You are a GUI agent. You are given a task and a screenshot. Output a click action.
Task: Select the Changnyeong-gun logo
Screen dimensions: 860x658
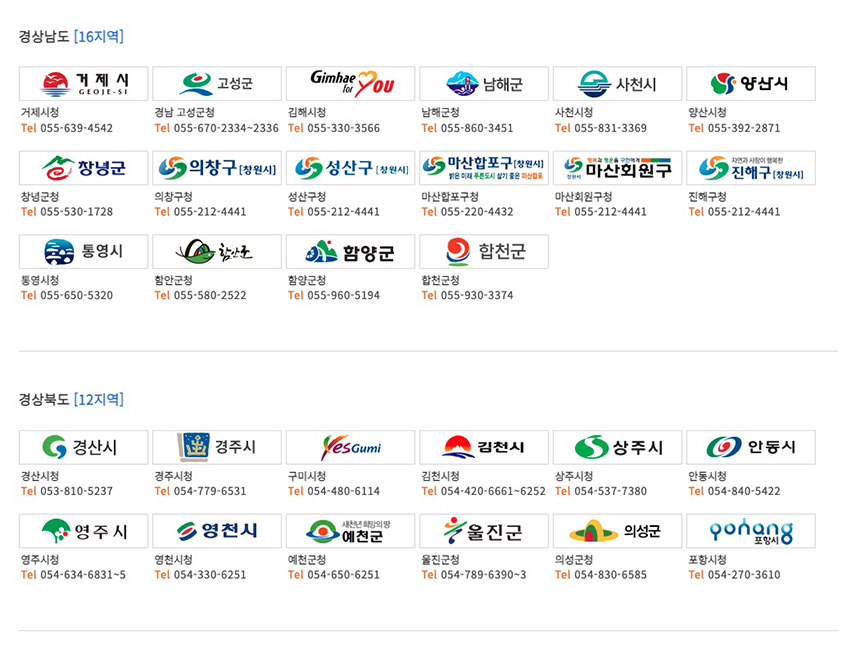coord(83,168)
